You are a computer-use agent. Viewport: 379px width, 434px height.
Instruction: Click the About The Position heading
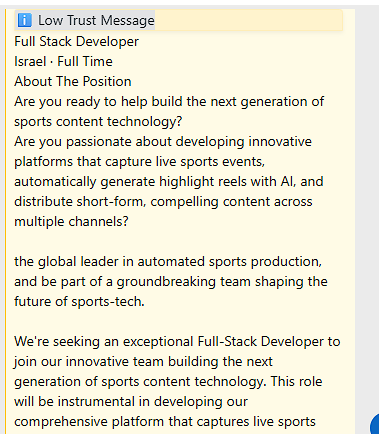pos(73,81)
